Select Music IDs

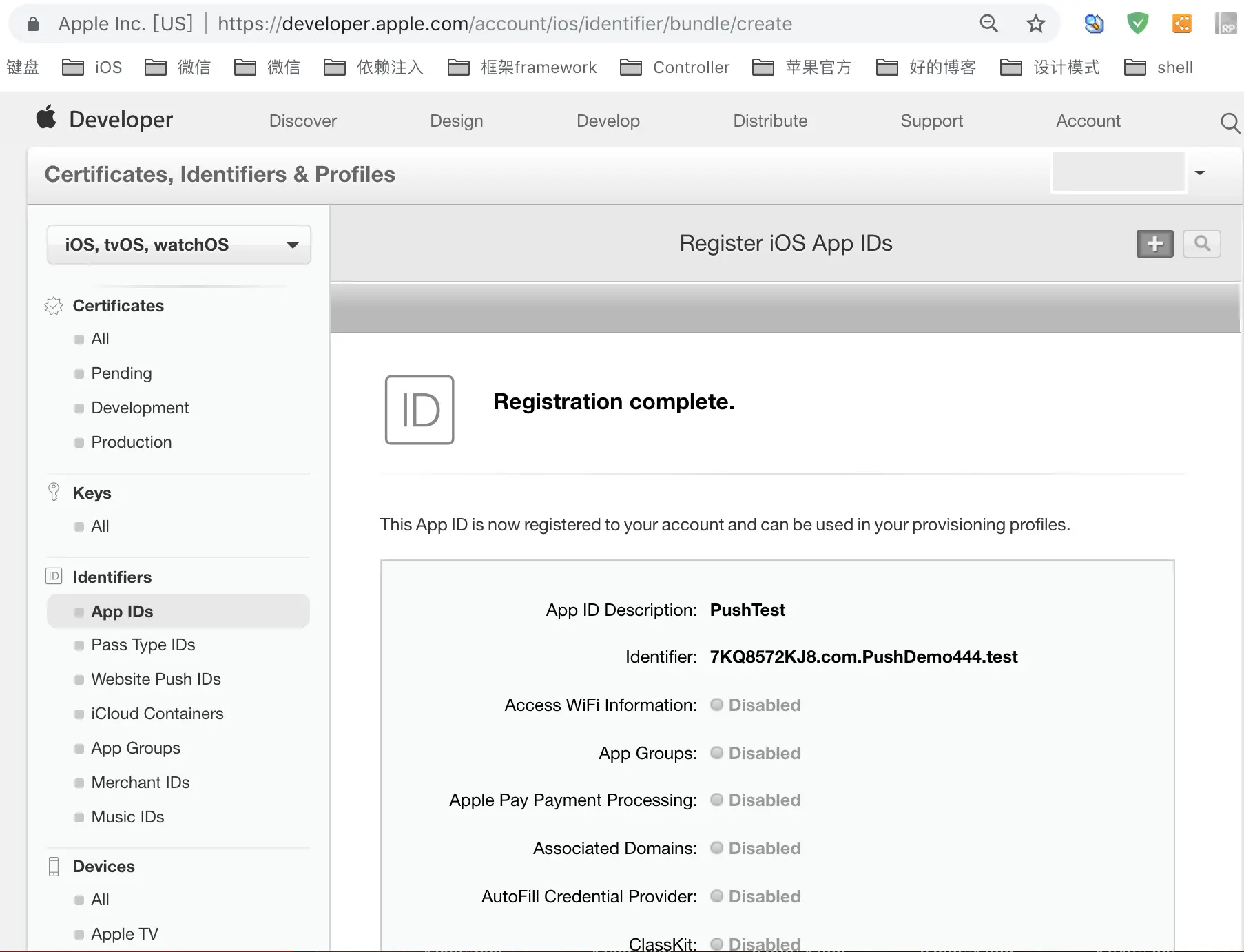coord(128,817)
